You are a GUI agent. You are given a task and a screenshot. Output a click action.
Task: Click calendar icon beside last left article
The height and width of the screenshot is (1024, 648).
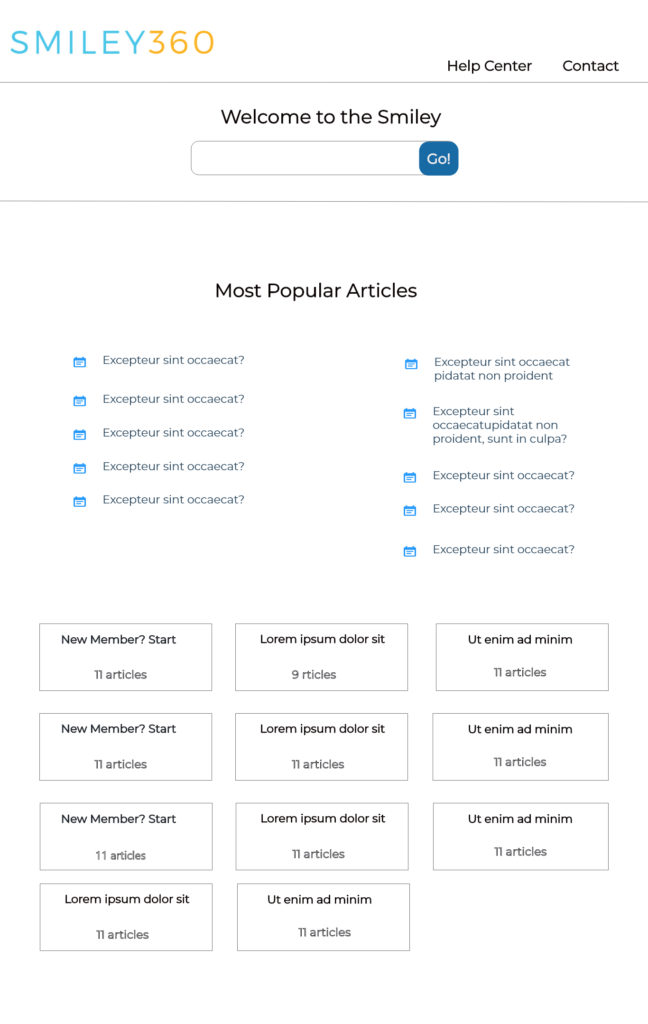tap(80, 502)
